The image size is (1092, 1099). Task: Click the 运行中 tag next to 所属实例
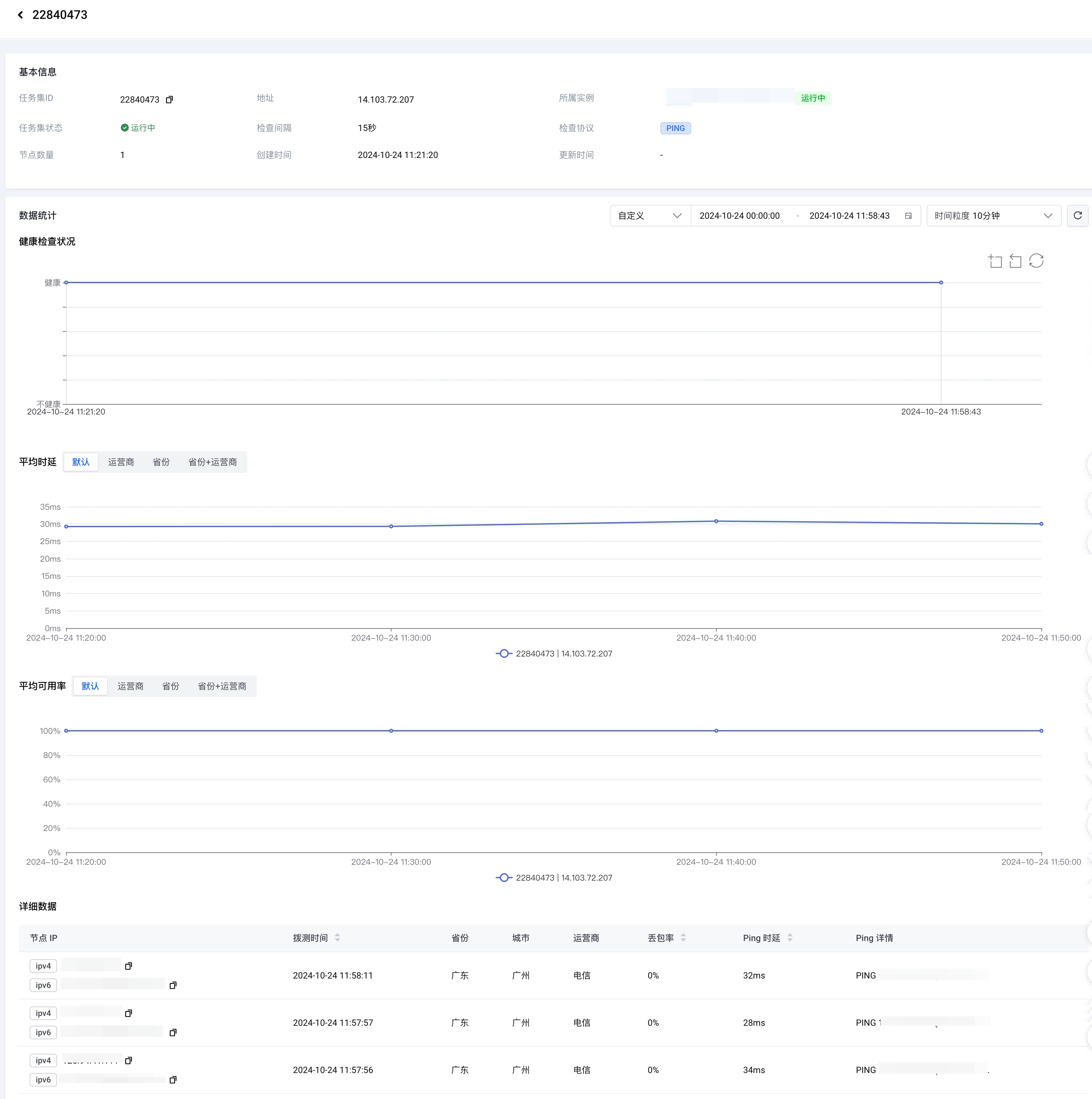pyautogui.click(x=813, y=99)
